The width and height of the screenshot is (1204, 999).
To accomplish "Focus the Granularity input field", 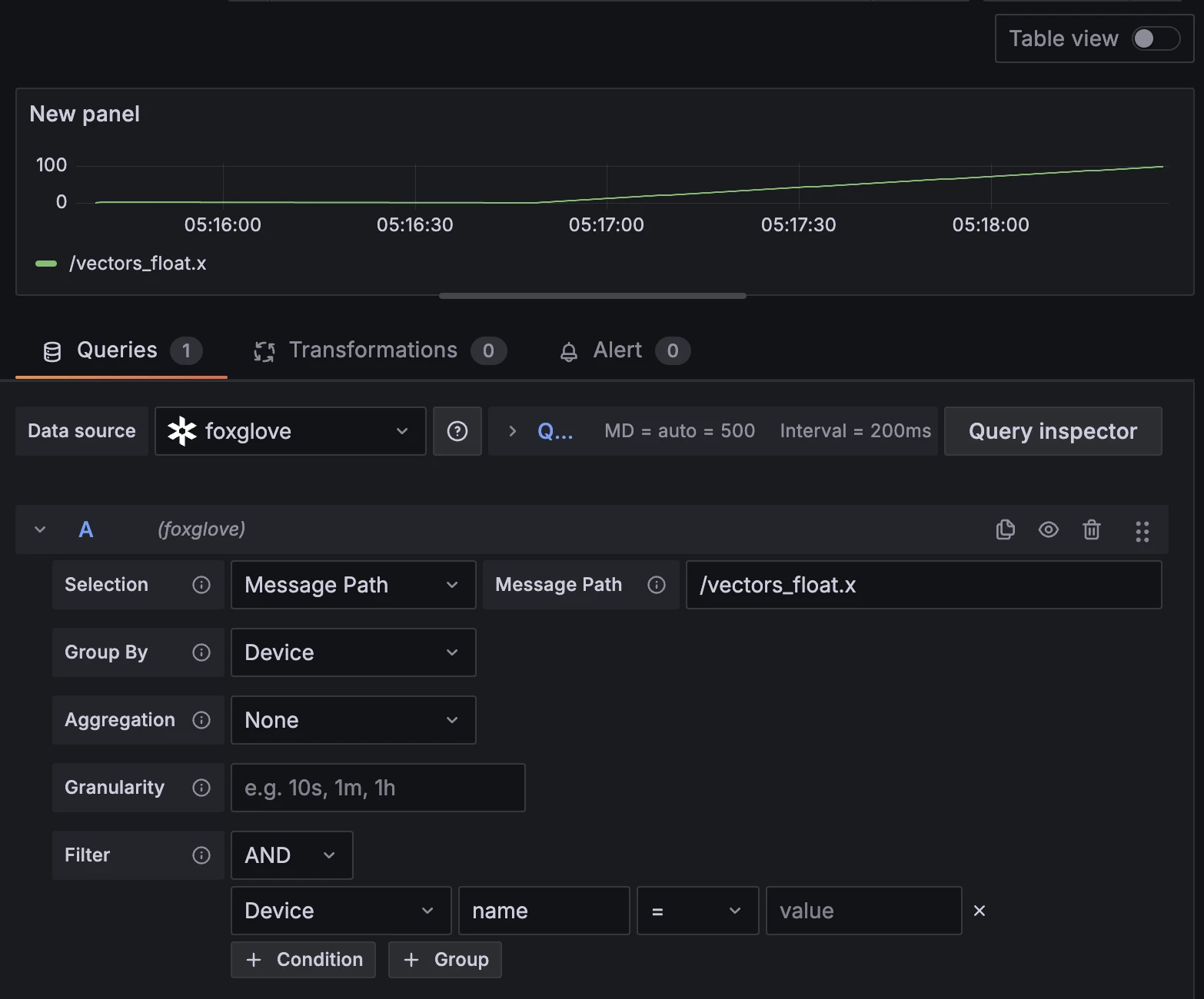I will coord(378,788).
